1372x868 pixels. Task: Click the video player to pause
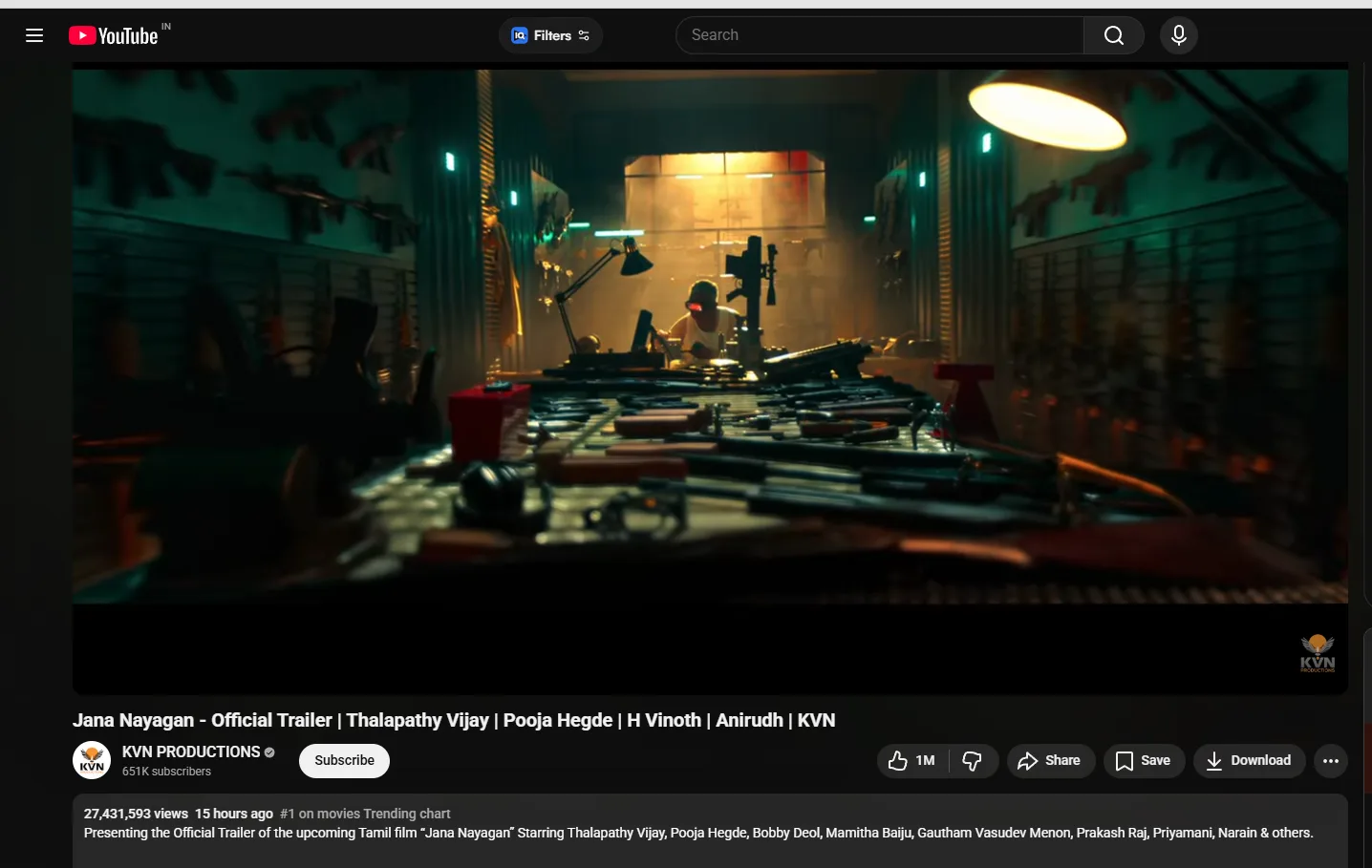click(710, 334)
